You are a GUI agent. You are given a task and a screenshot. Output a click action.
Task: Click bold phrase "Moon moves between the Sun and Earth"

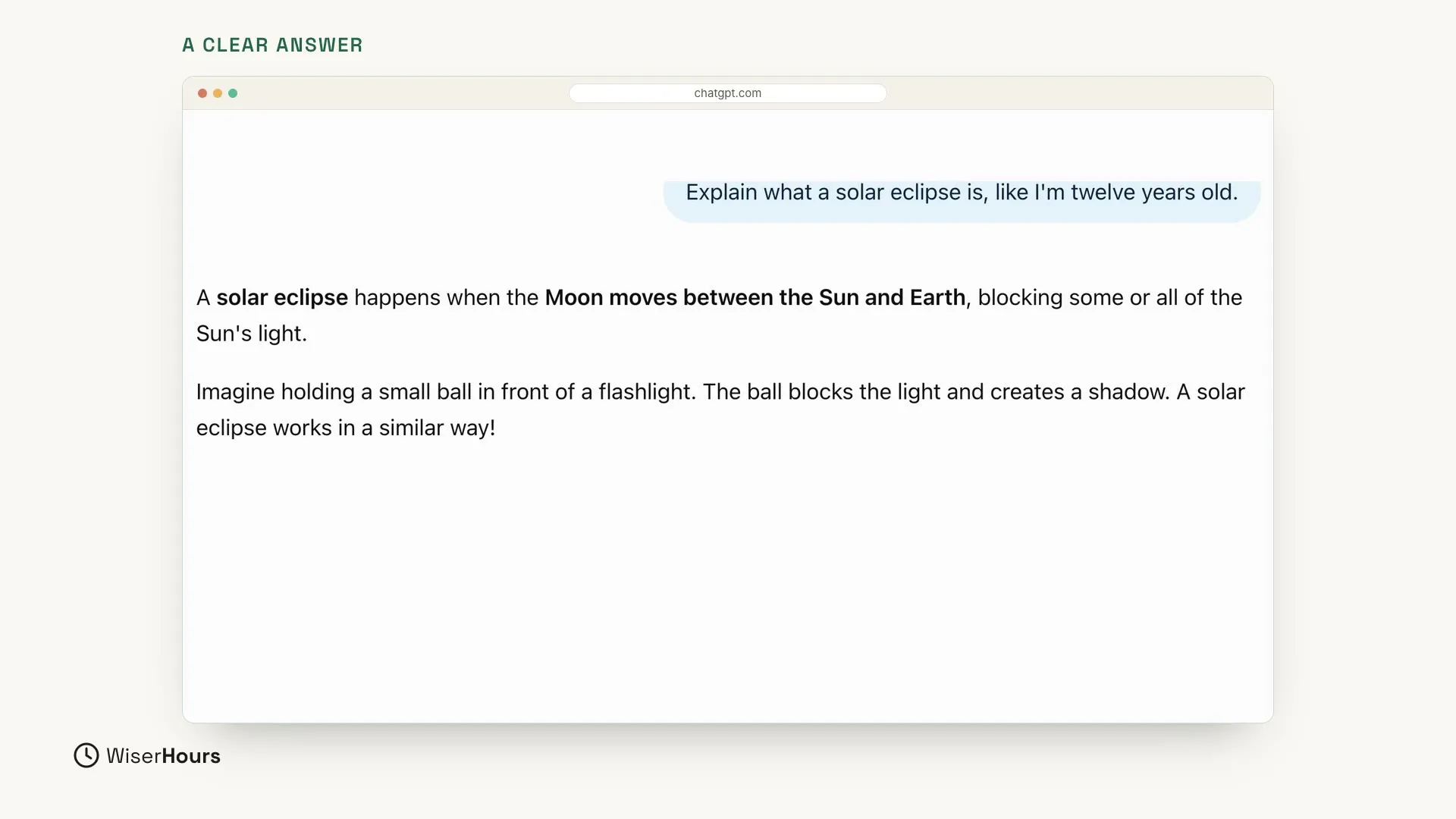coord(755,297)
